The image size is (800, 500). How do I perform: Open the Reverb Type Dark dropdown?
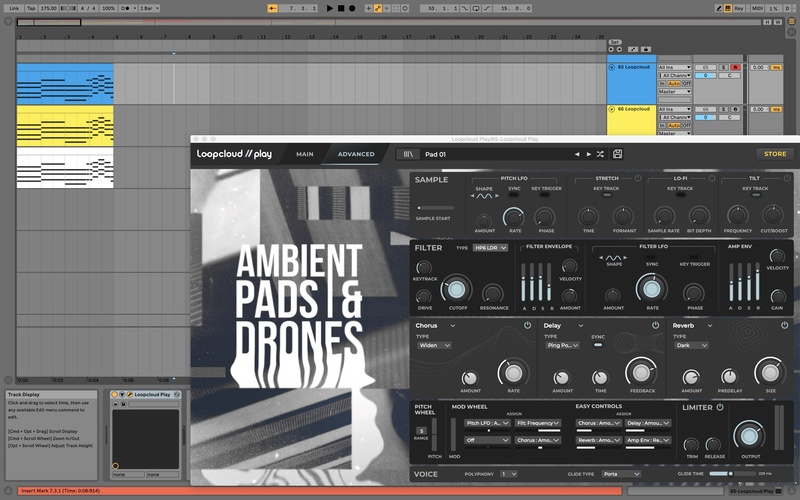[690, 345]
